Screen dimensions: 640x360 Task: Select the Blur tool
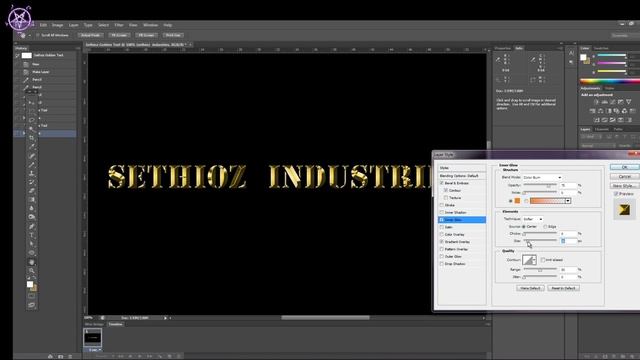32,209
